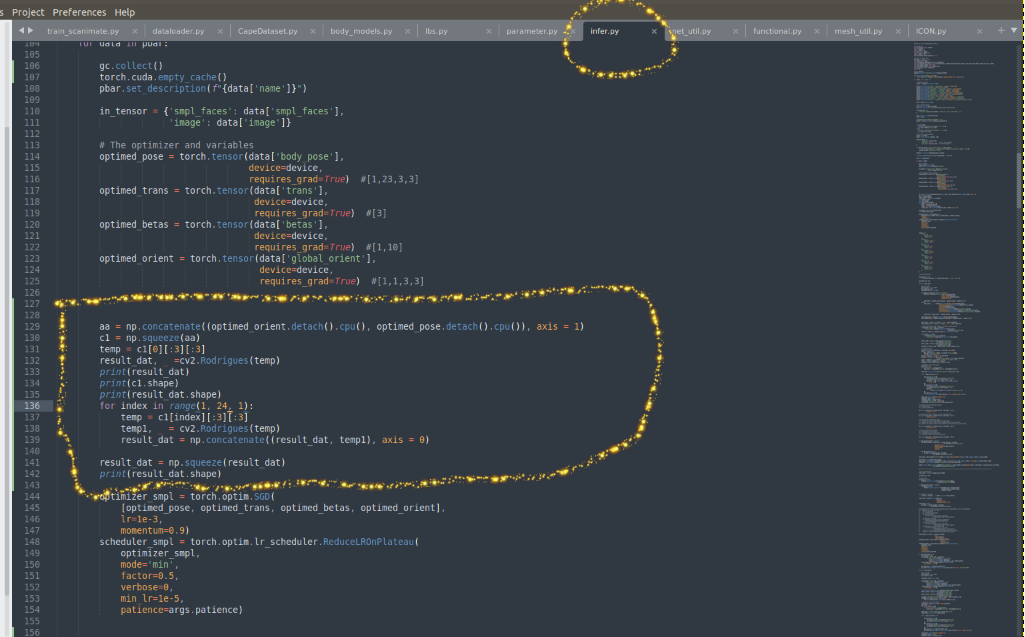This screenshot has width=1025, height=637.
Task: Click the 'in_tensor' variable on line 110
Action: click(123, 111)
